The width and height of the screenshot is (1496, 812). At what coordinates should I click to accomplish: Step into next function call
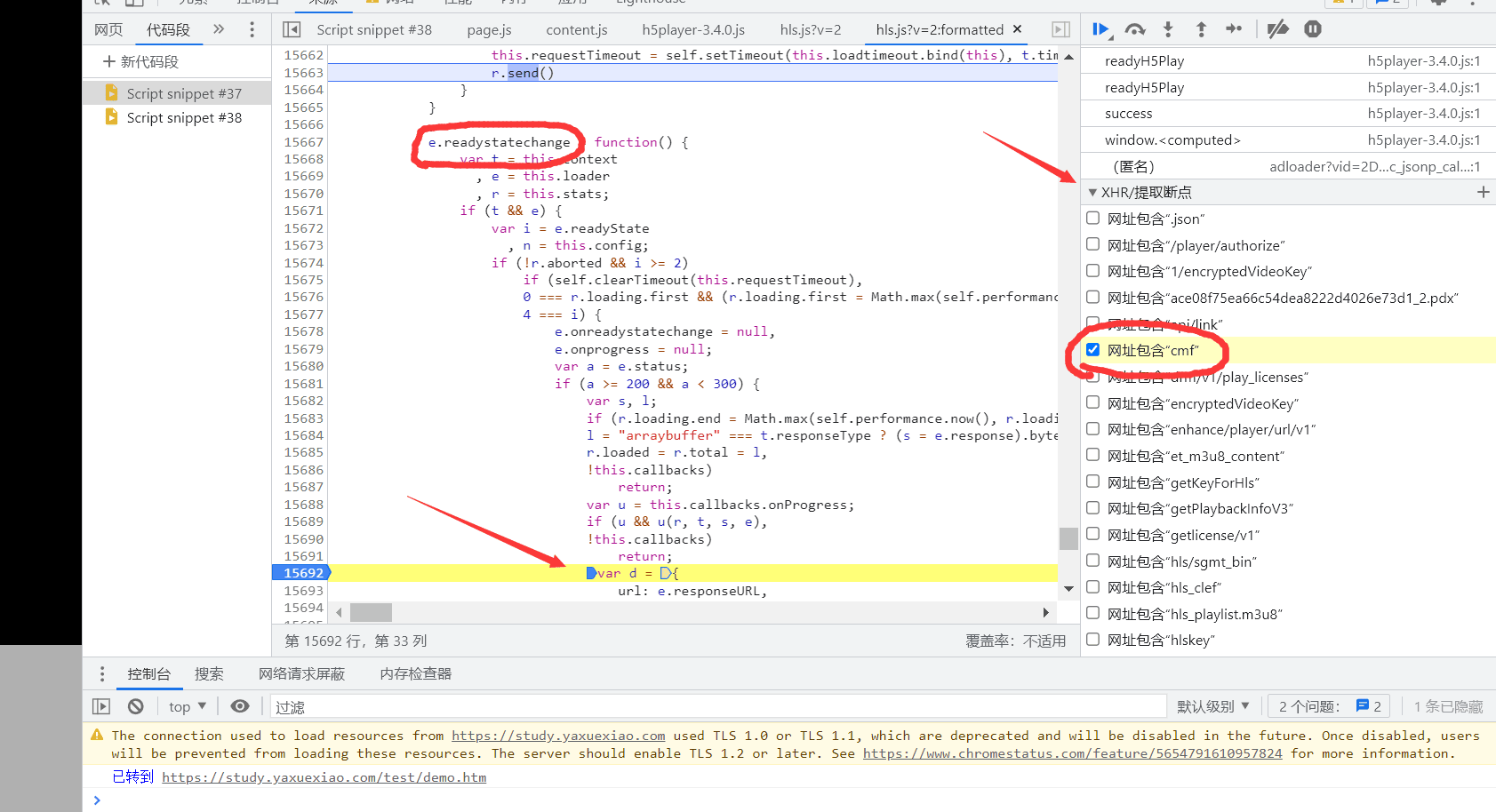[x=1168, y=29]
